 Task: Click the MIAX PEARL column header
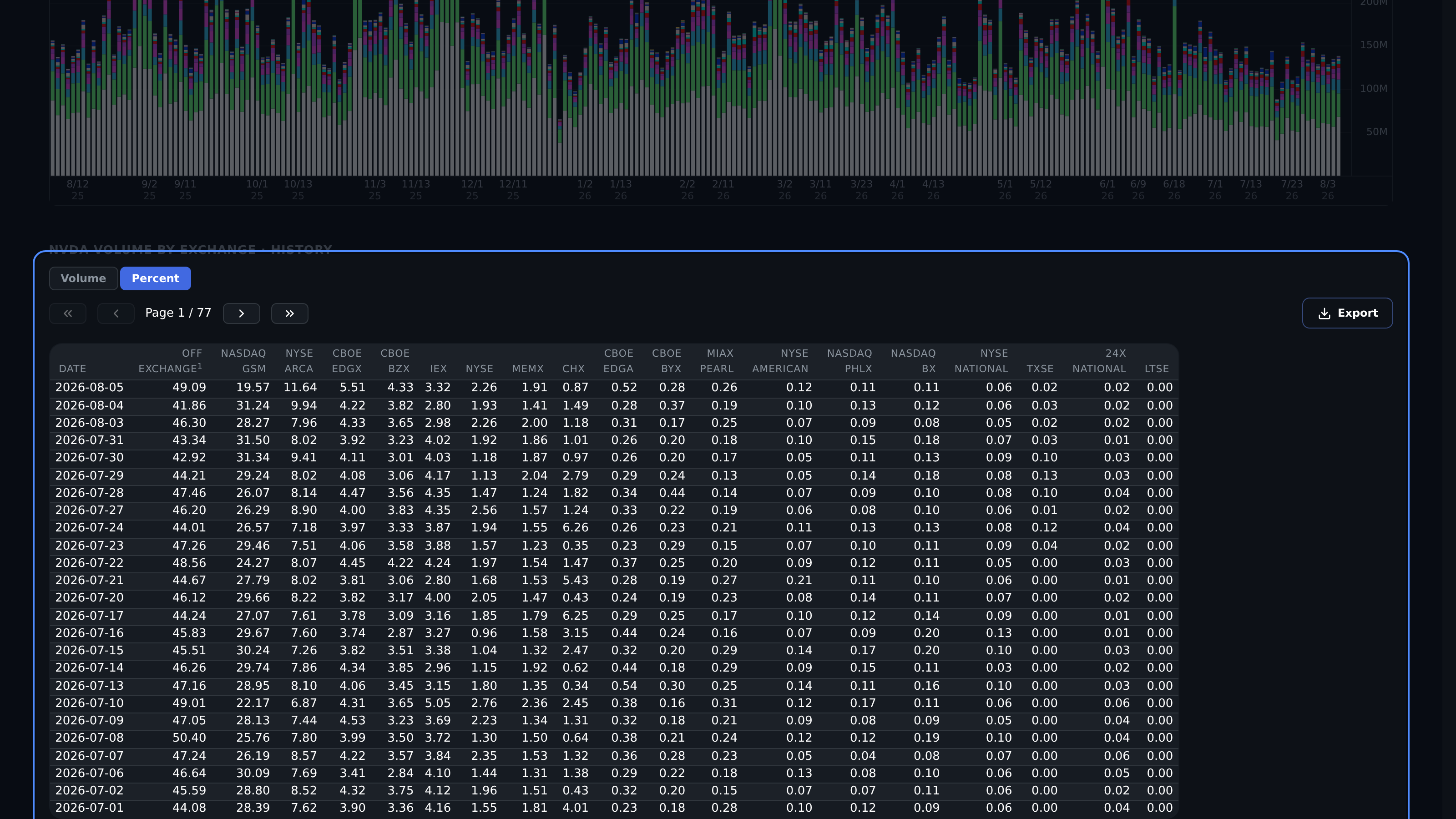coord(717,361)
